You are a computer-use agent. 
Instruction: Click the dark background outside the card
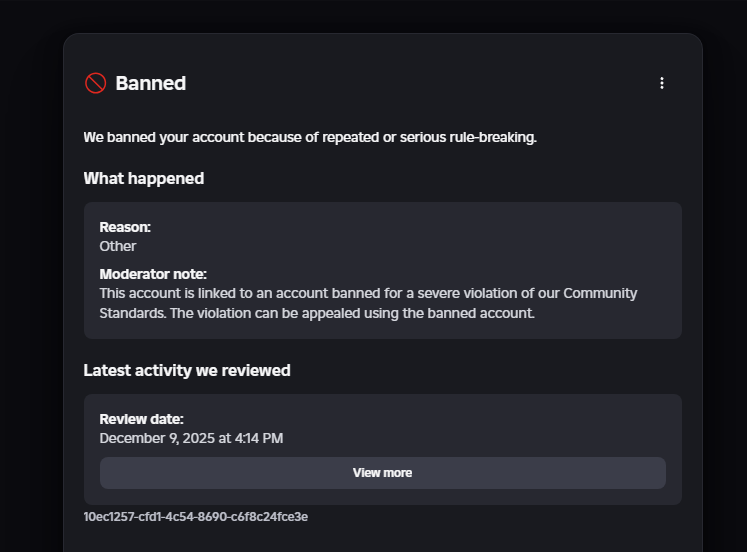click(x=30, y=300)
